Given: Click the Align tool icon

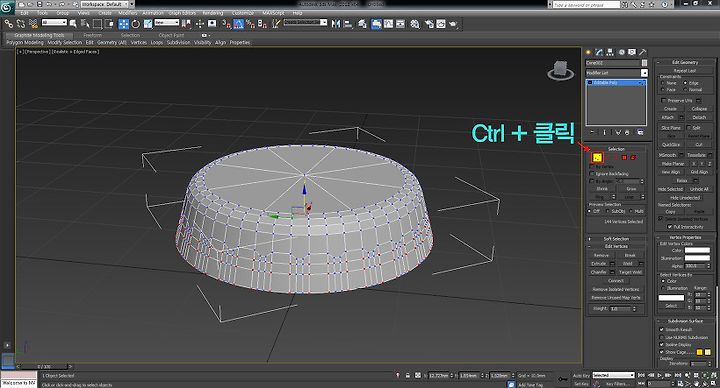Looking at the screenshot, I should click(x=348, y=23).
